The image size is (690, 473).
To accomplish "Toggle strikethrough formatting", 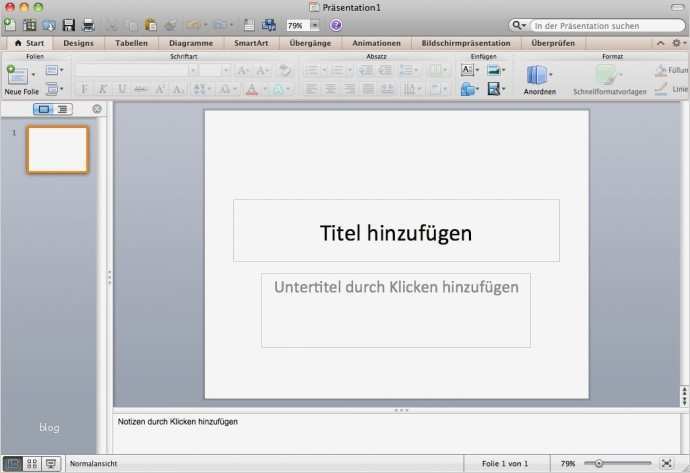I will coord(141,89).
